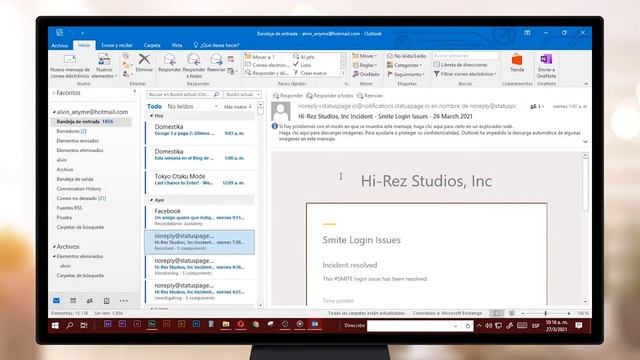Open the Facebook email
The image size is (640, 360).
tap(200, 217)
